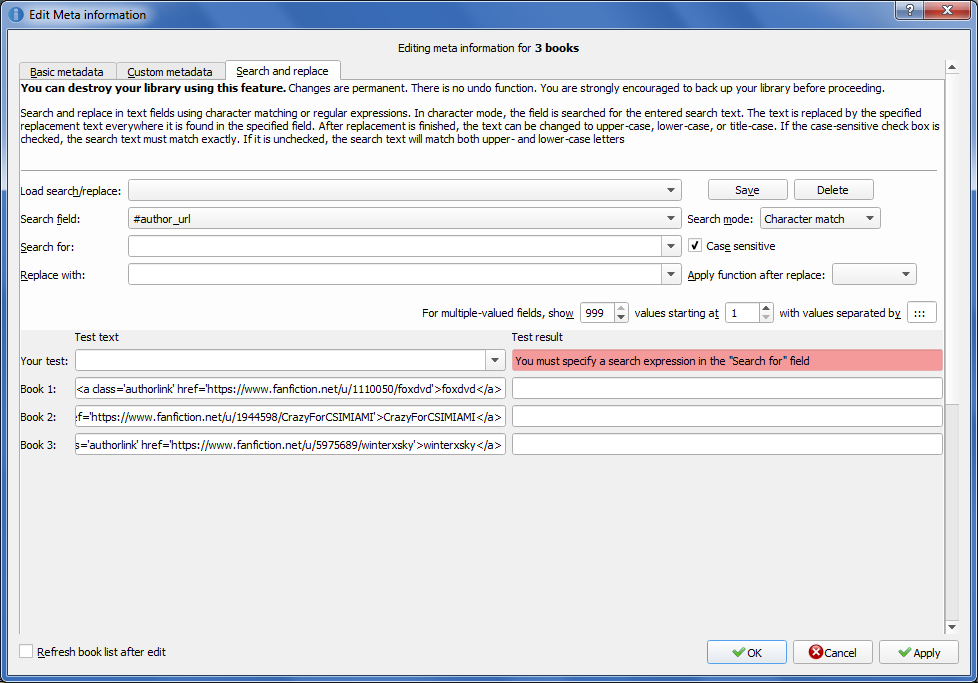Viewport: 978px width, 683px height.
Task: Click the help question mark icon in title bar
Action: click(908, 9)
